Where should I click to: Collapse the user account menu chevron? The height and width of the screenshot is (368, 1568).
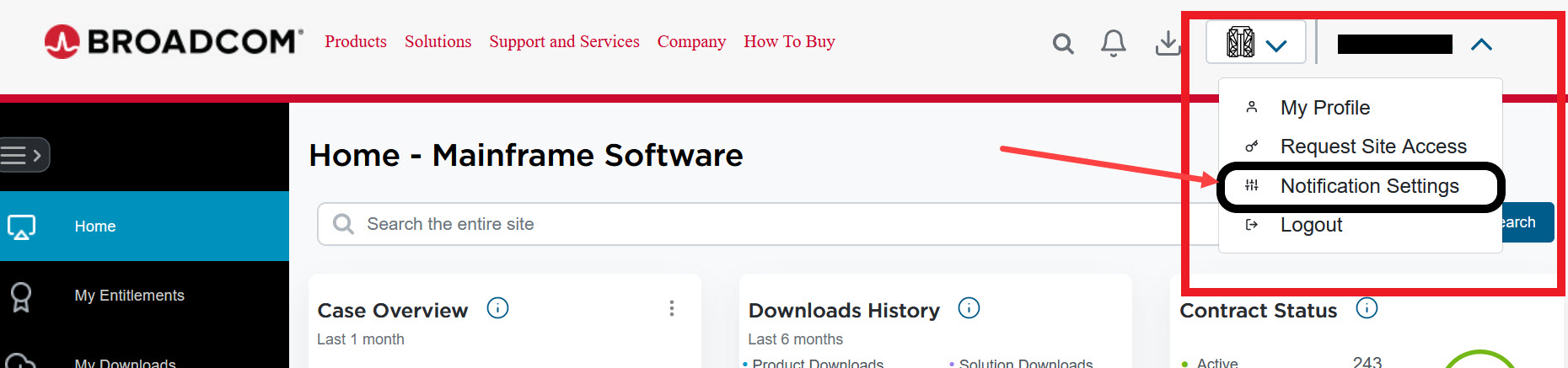click(x=1481, y=45)
